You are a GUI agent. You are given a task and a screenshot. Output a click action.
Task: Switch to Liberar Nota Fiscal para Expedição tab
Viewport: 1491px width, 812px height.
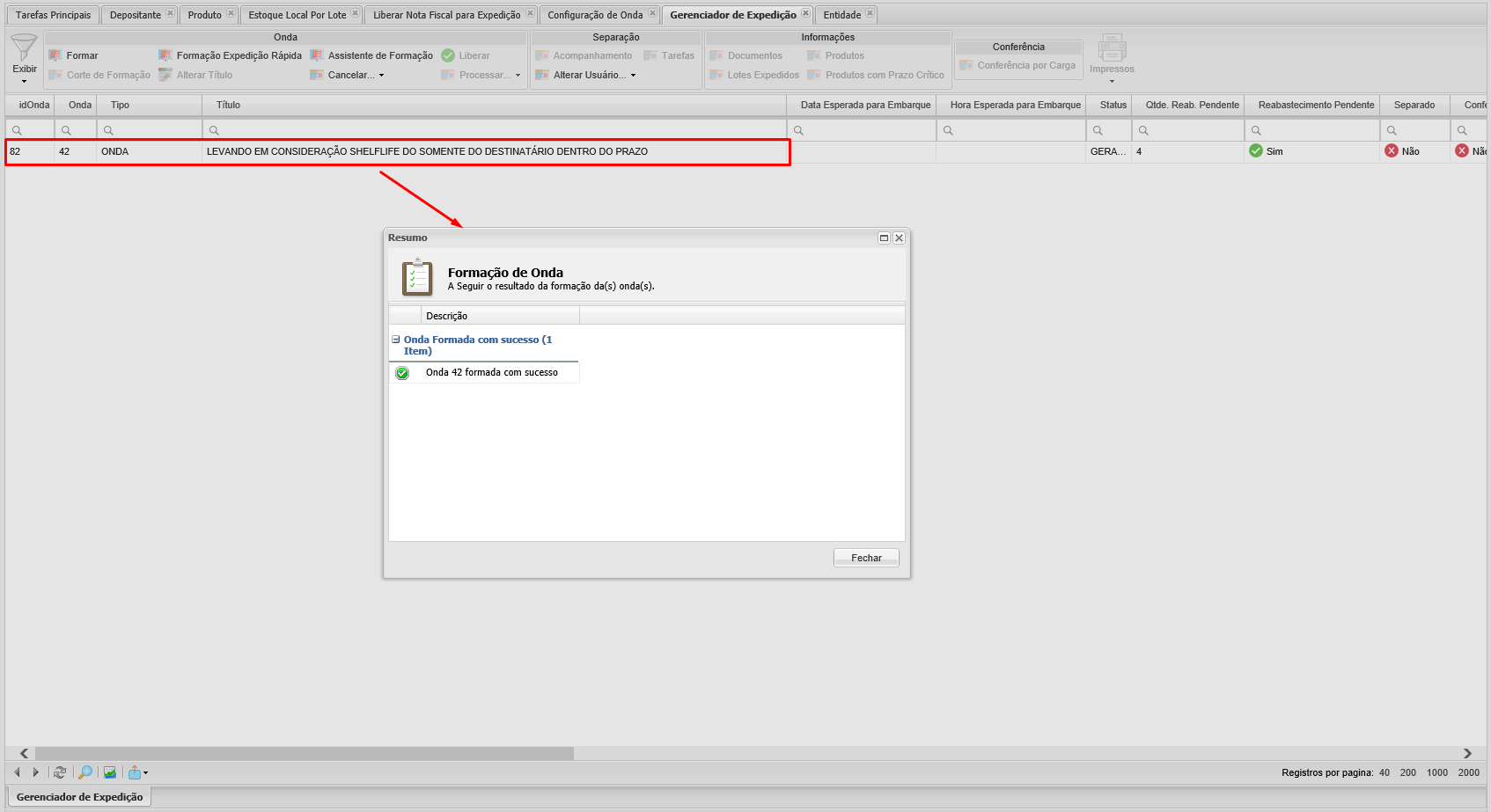pyautogui.click(x=447, y=15)
